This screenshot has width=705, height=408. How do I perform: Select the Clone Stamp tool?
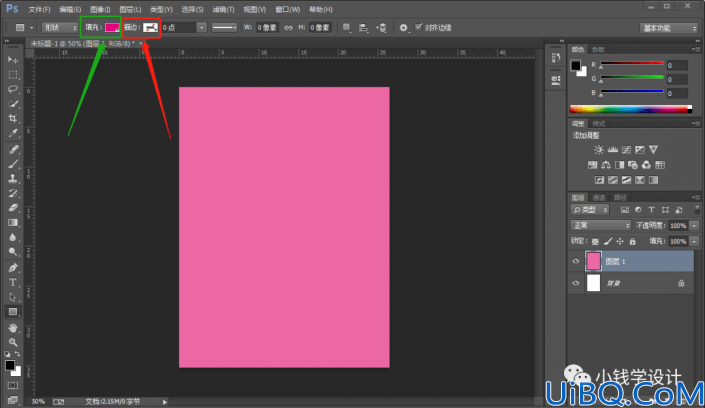tap(13, 179)
